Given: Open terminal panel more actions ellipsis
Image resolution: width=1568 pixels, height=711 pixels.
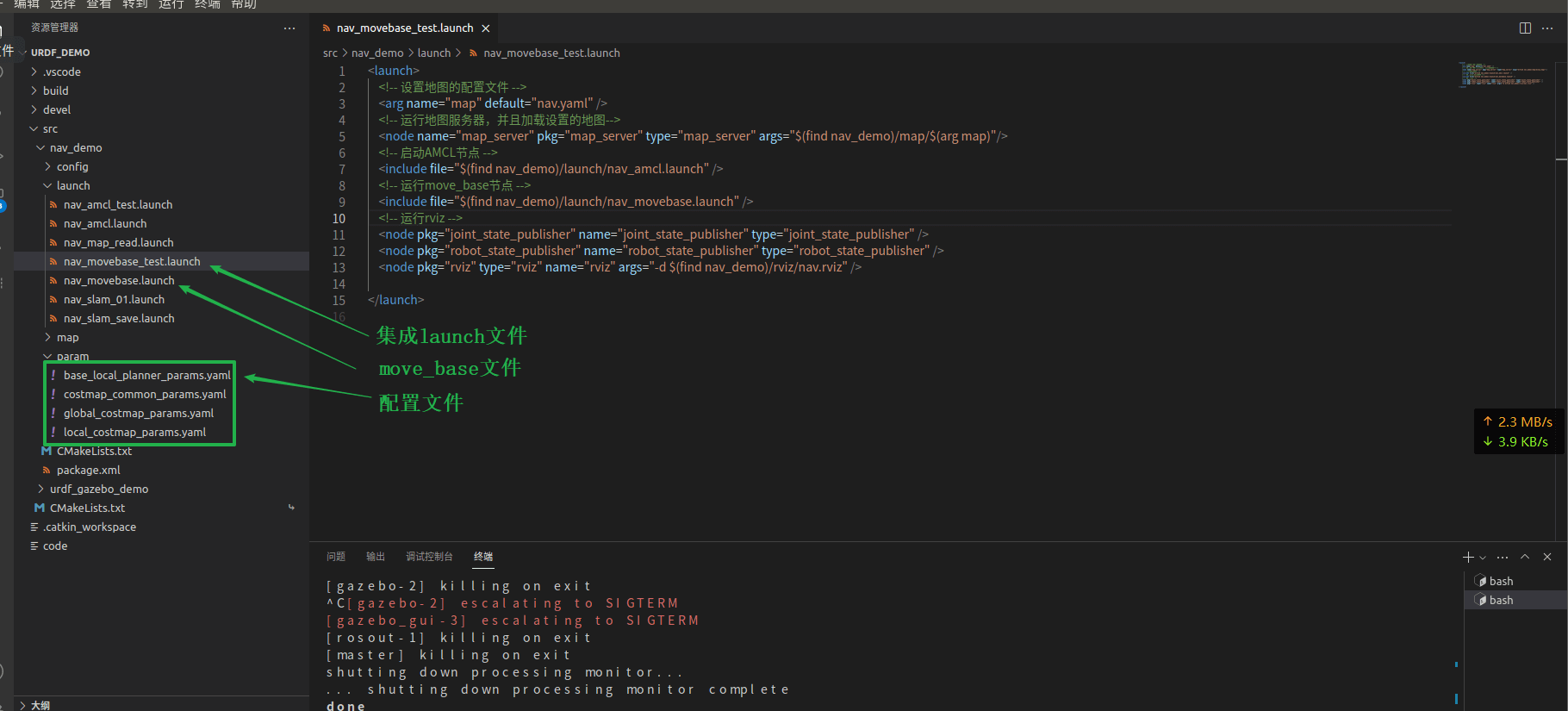Looking at the screenshot, I should pyautogui.click(x=1503, y=558).
